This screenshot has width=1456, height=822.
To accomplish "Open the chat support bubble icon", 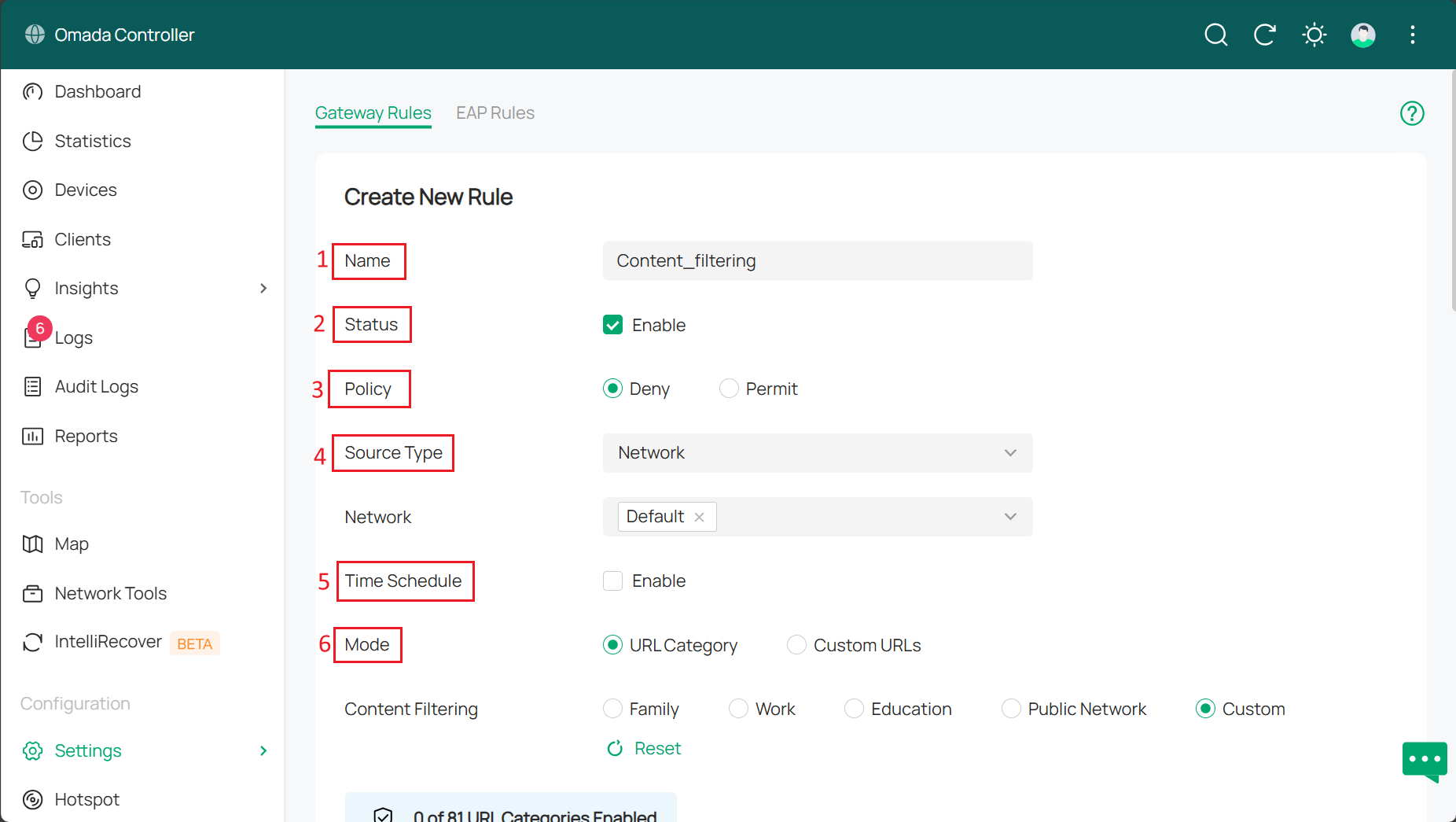I will [1425, 761].
